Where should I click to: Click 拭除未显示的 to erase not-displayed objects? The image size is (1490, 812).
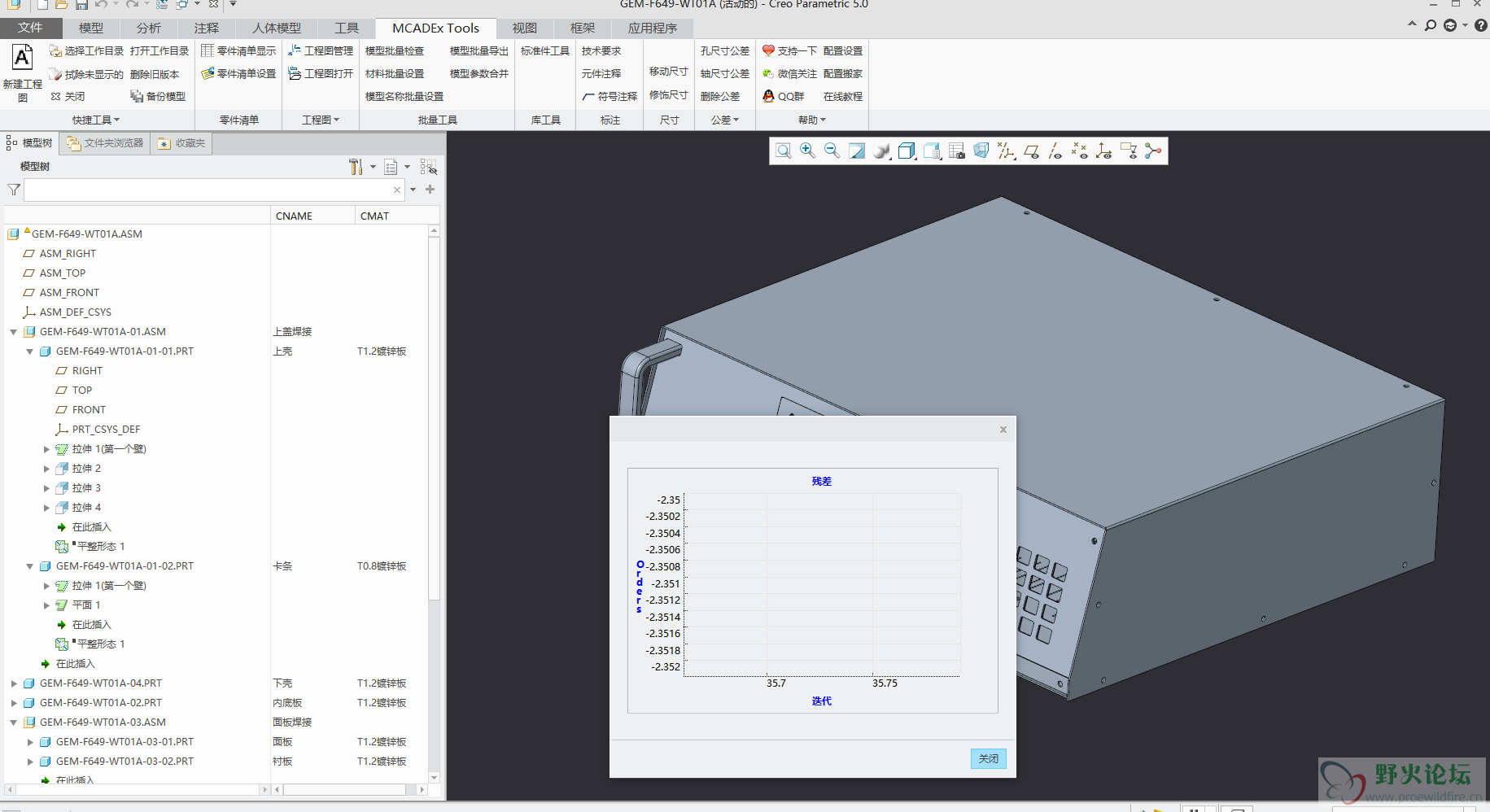pyautogui.click(x=86, y=74)
